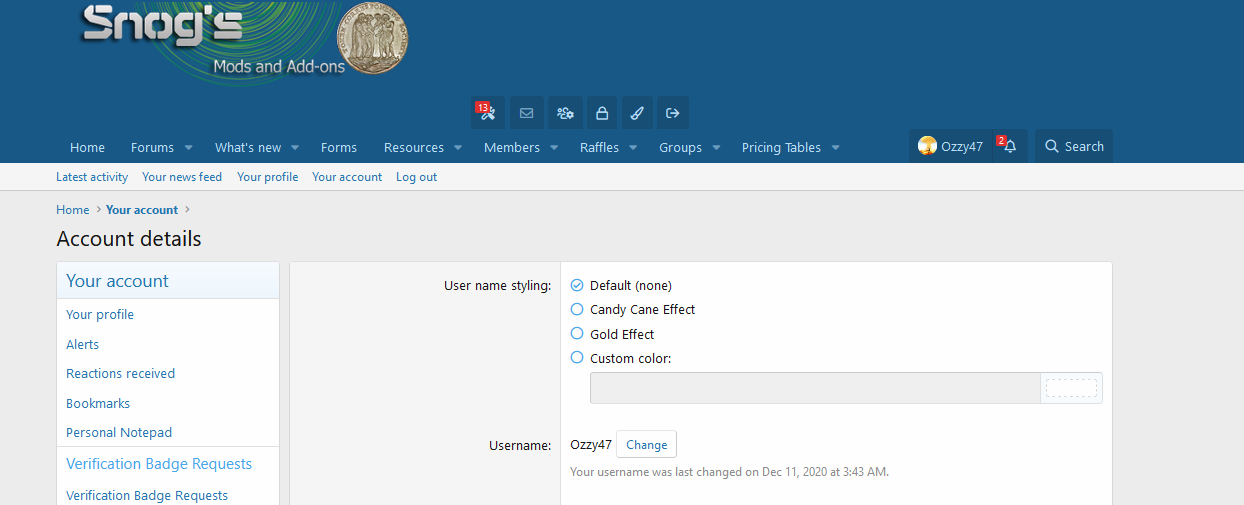Open the users settings gear icon
Image resolution: width=1244 pixels, height=505 pixels.
point(565,113)
